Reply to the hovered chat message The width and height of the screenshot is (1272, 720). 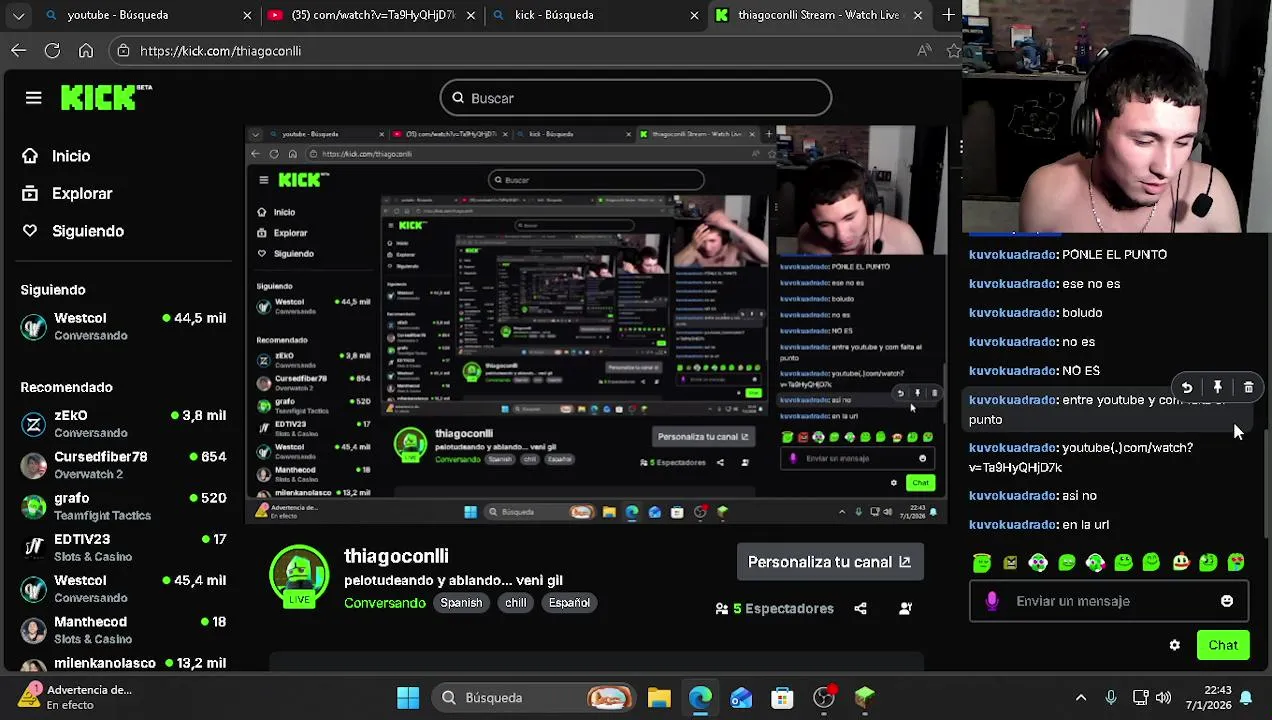click(x=1187, y=388)
